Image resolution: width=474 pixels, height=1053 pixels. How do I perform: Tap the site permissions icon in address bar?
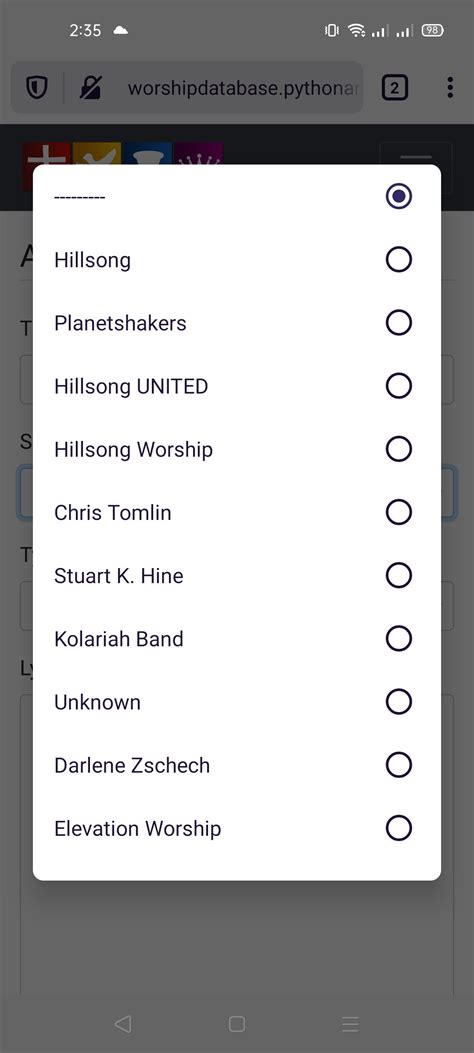(90, 88)
